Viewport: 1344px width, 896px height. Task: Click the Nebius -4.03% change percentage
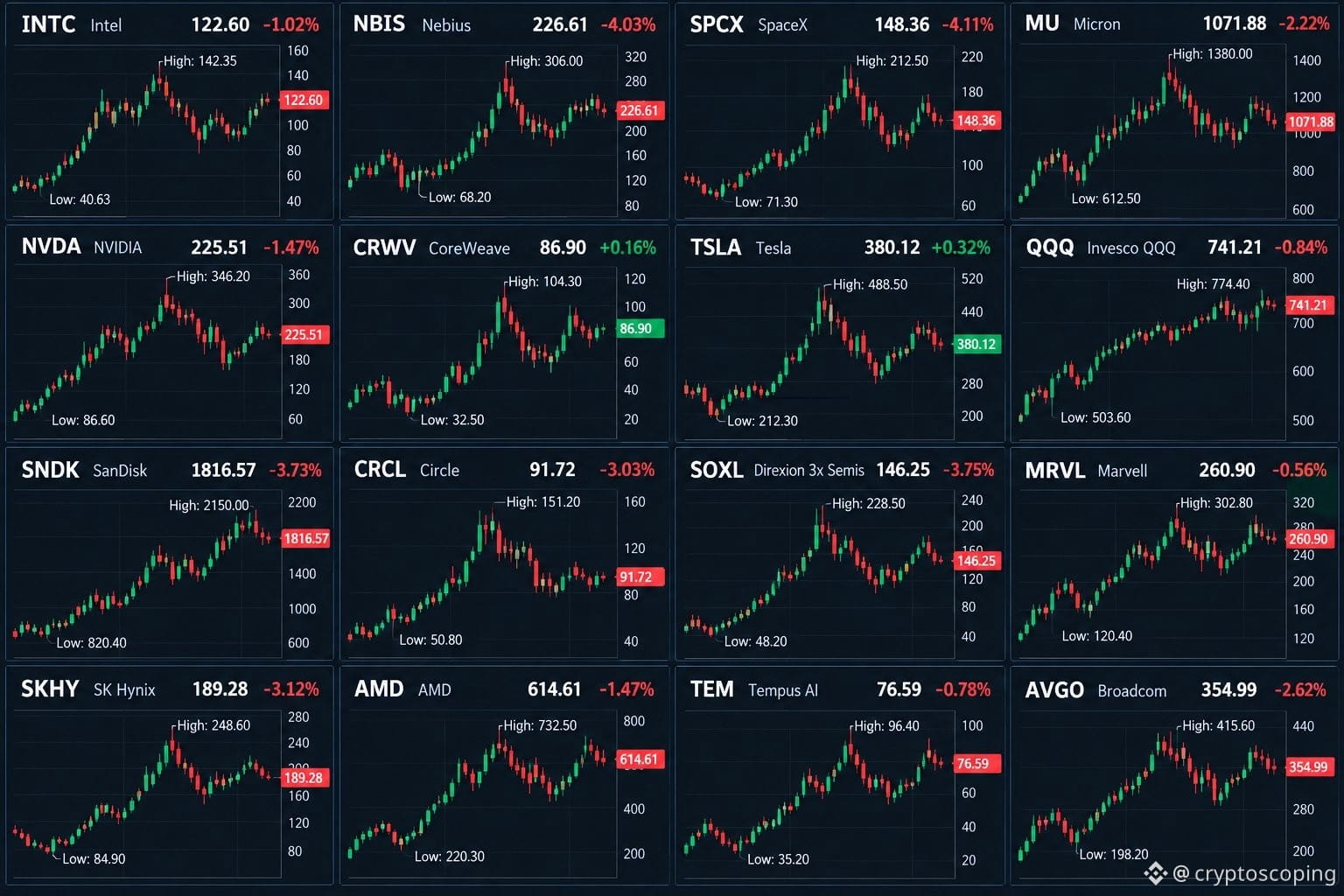(628, 24)
